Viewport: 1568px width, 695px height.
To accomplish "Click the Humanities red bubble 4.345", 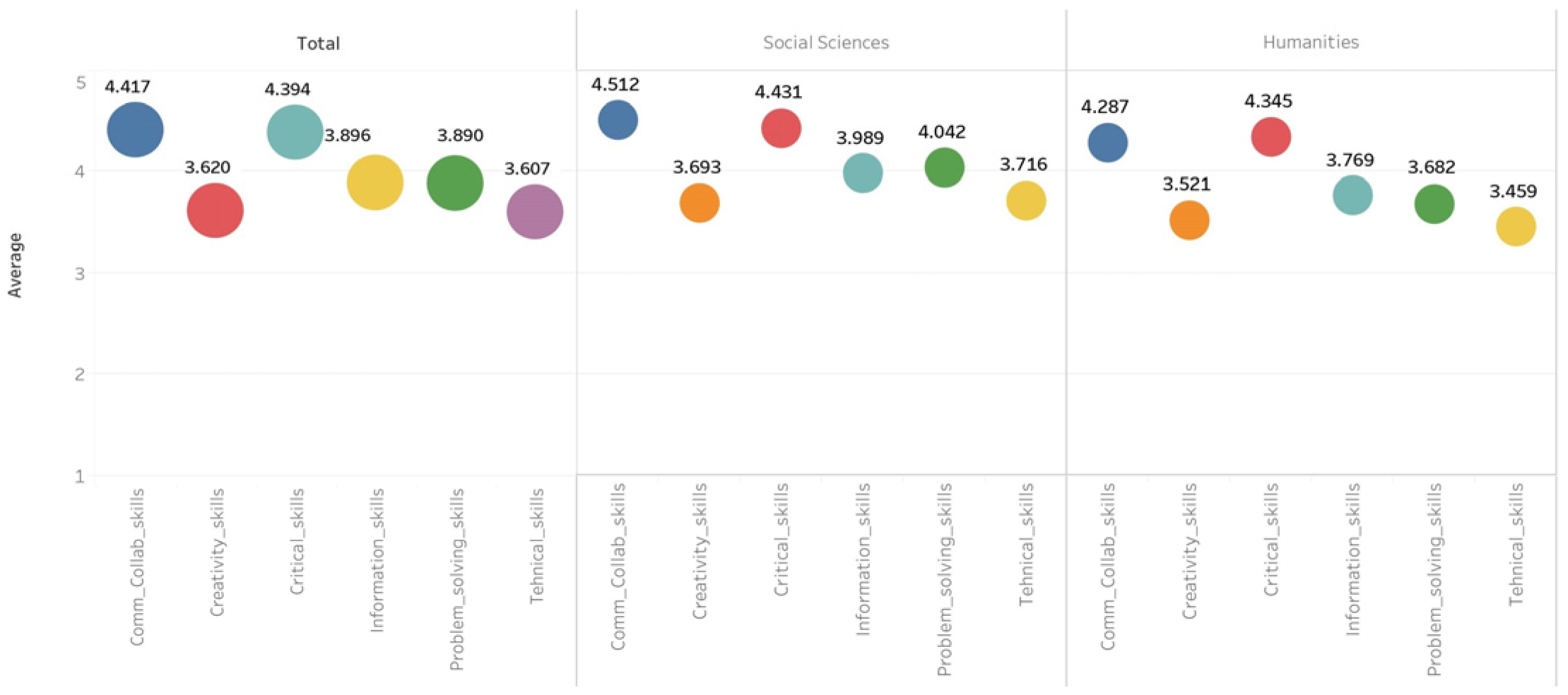I will (x=1271, y=137).
